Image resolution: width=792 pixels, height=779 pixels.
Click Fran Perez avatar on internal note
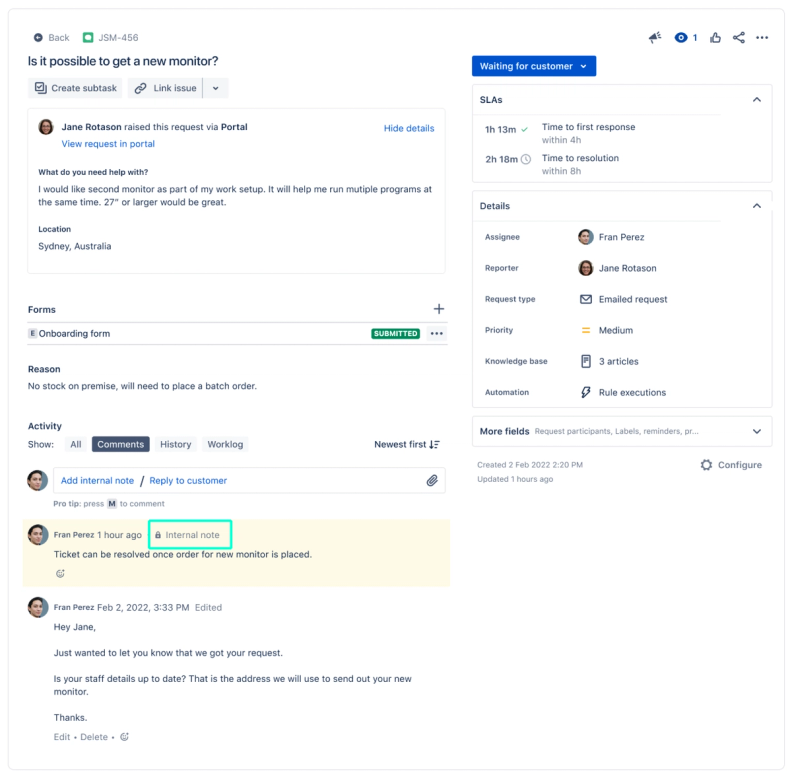tap(38, 535)
